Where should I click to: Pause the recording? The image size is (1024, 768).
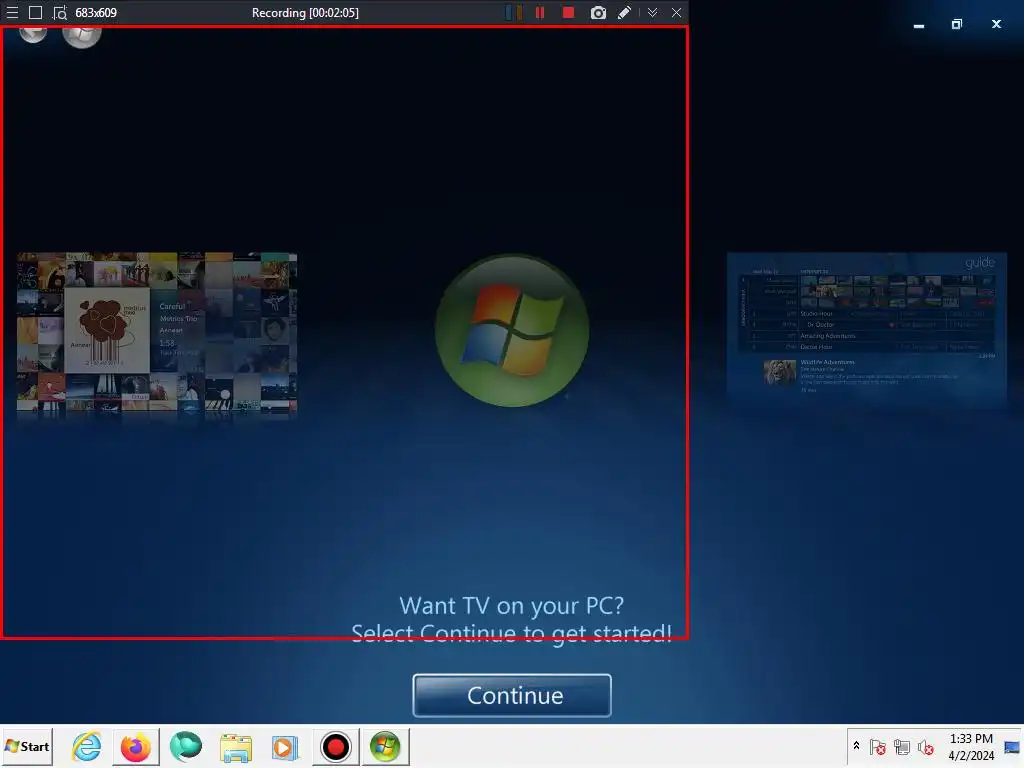tap(540, 12)
